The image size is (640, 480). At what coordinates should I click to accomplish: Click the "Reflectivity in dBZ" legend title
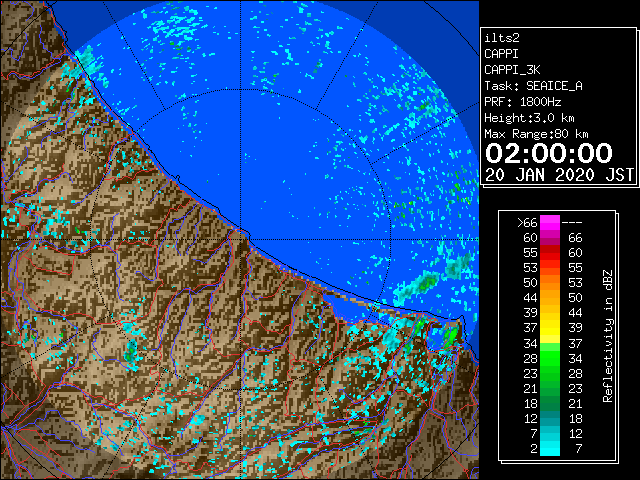(607, 336)
